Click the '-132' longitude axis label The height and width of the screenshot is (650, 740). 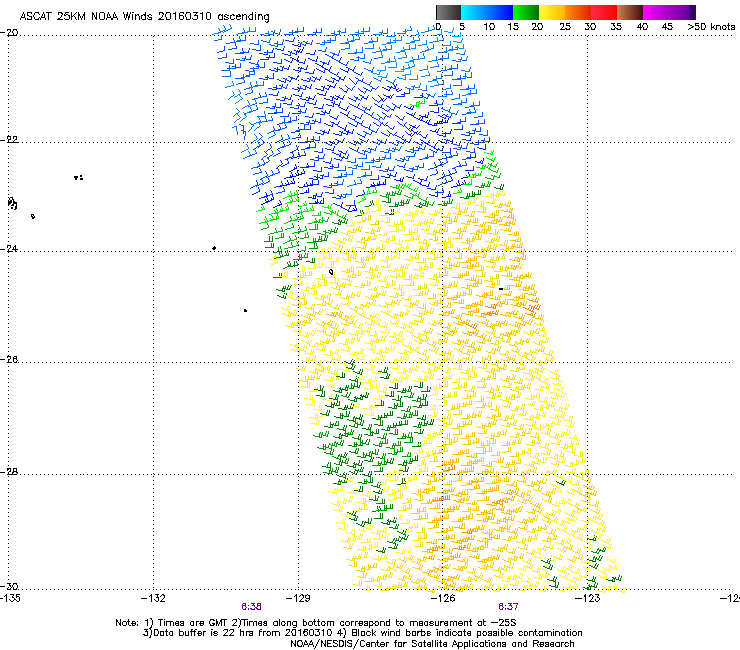(153, 599)
